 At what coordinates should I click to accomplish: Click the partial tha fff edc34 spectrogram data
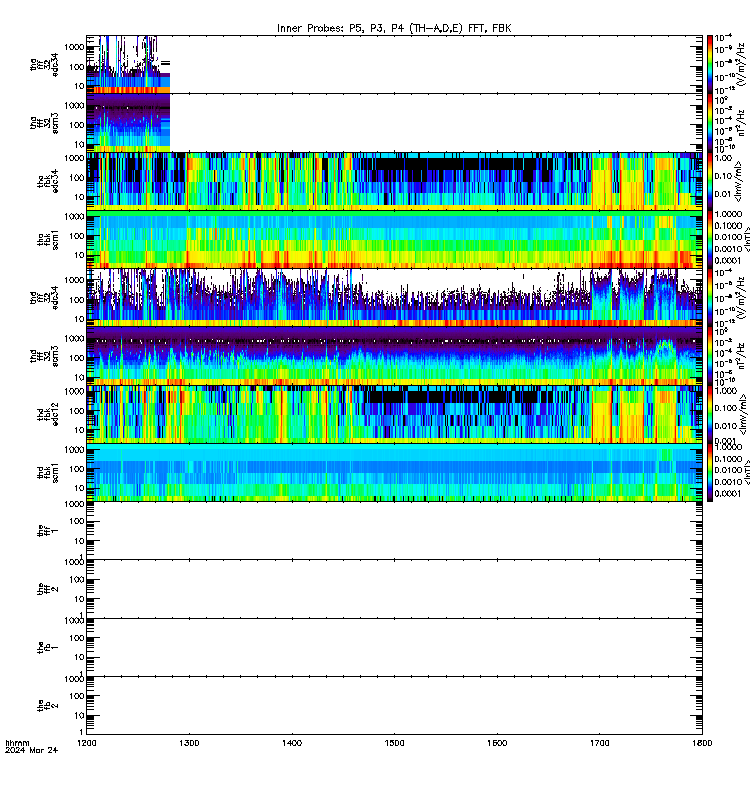point(128,64)
